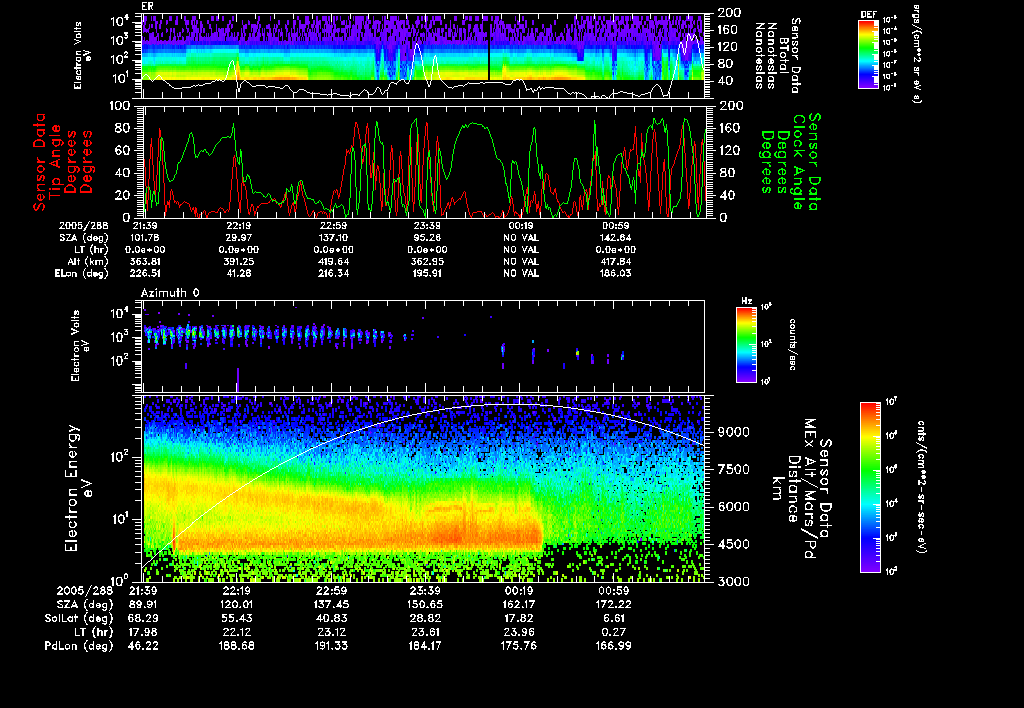This screenshot has width=1024, height=708.
Task: Click the "BTotal" Nanoteslas axis label
Action: (784, 56)
